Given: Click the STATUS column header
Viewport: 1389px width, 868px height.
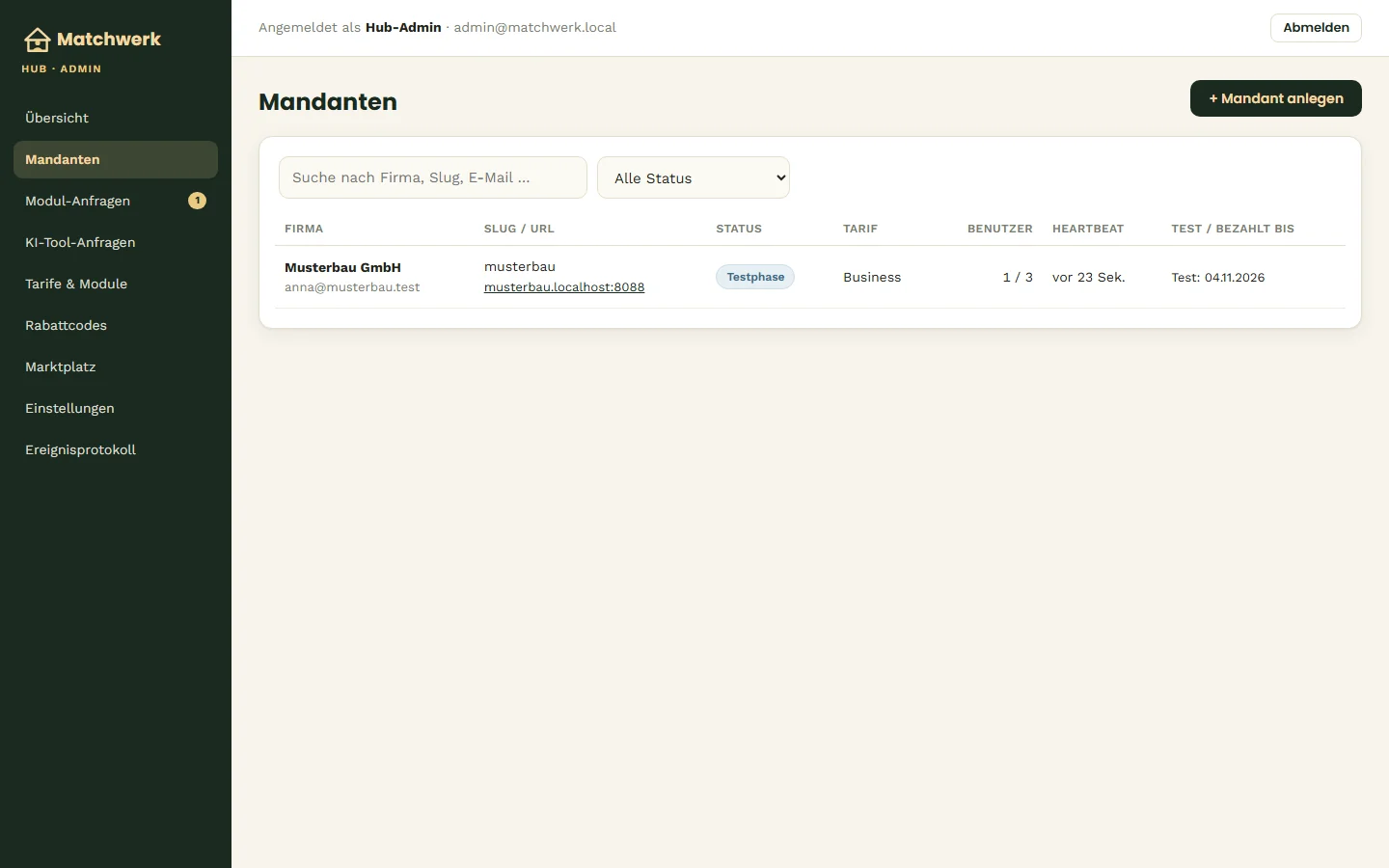Looking at the screenshot, I should 739,229.
